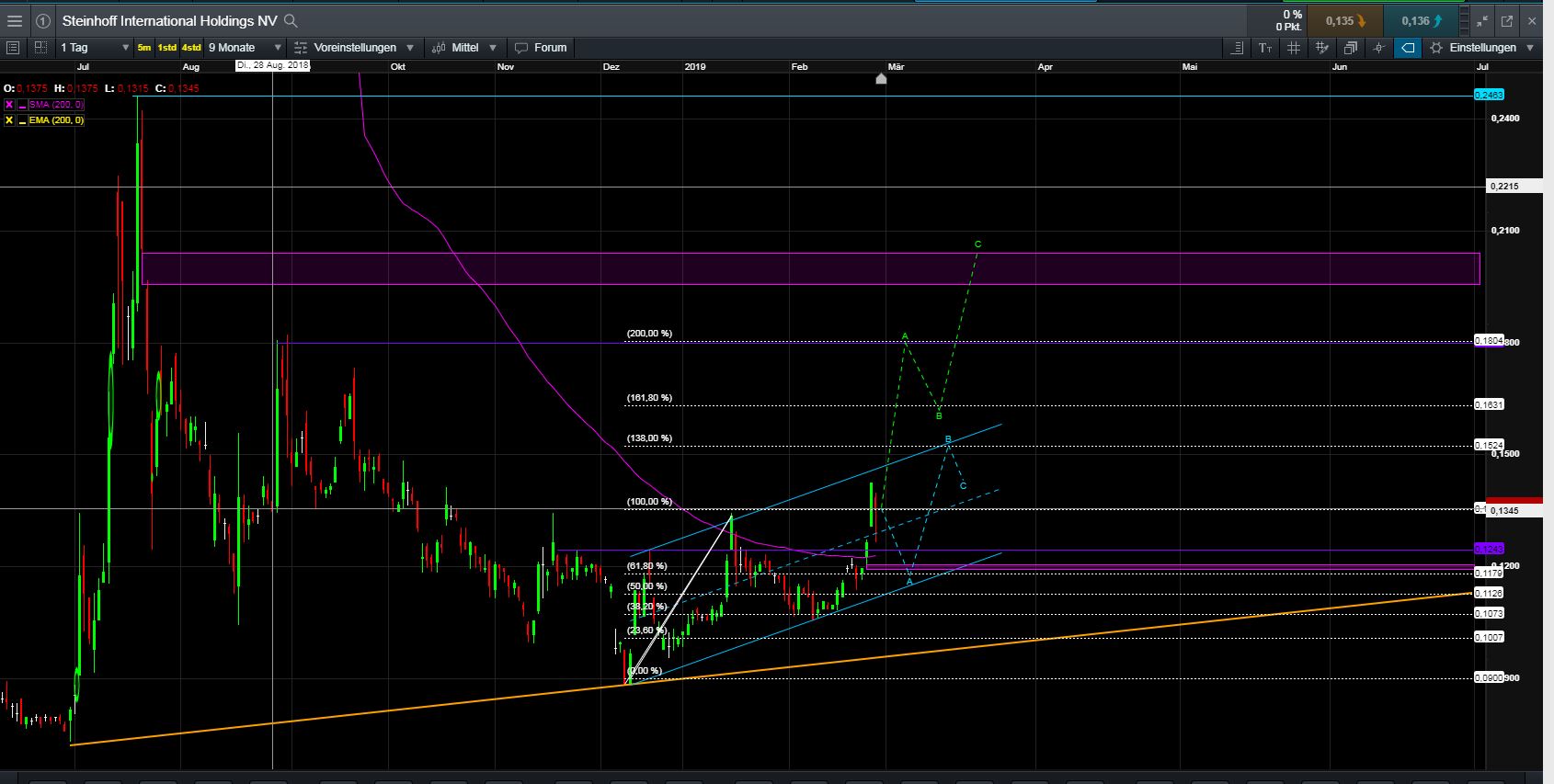Select the 4std timeframe shortcut
This screenshot has width=1554, height=784.
point(191,48)
